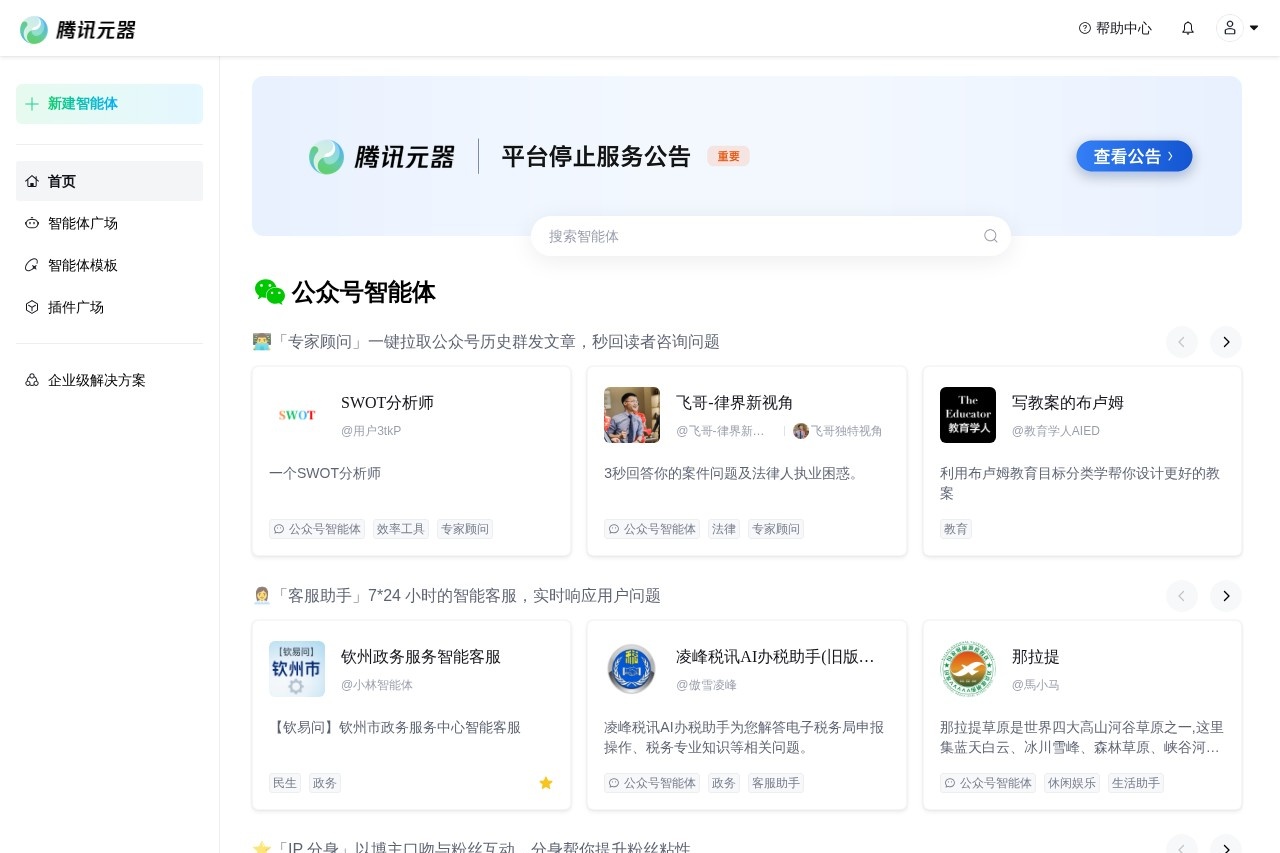The width and height of the screenshot is (1280, 853).
Task: Open 智能体模板 in the sidebar
Action: click(x=109, y=265)
